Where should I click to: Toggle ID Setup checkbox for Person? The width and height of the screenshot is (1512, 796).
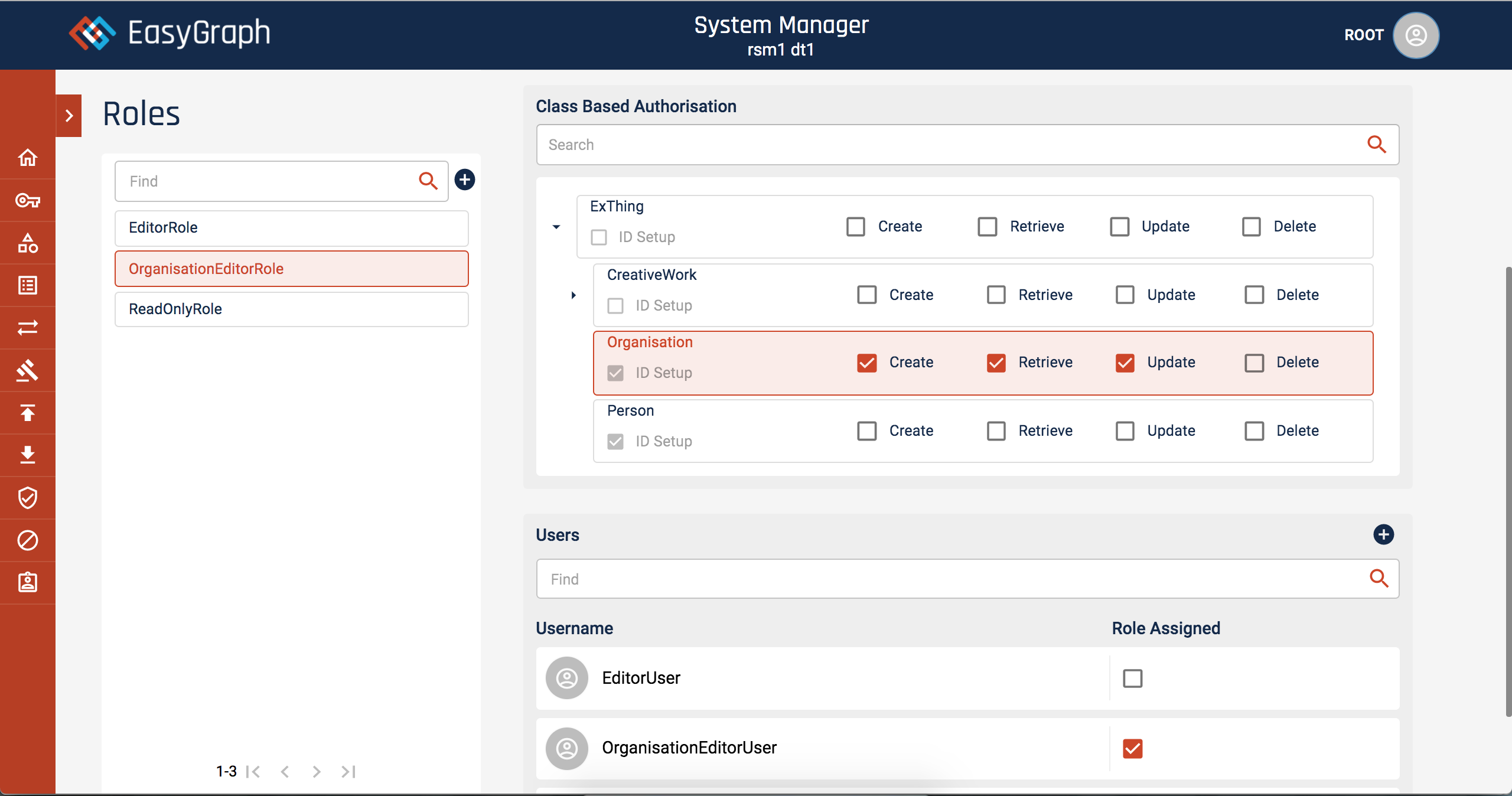pyautogui.click(x=615, y=442)
